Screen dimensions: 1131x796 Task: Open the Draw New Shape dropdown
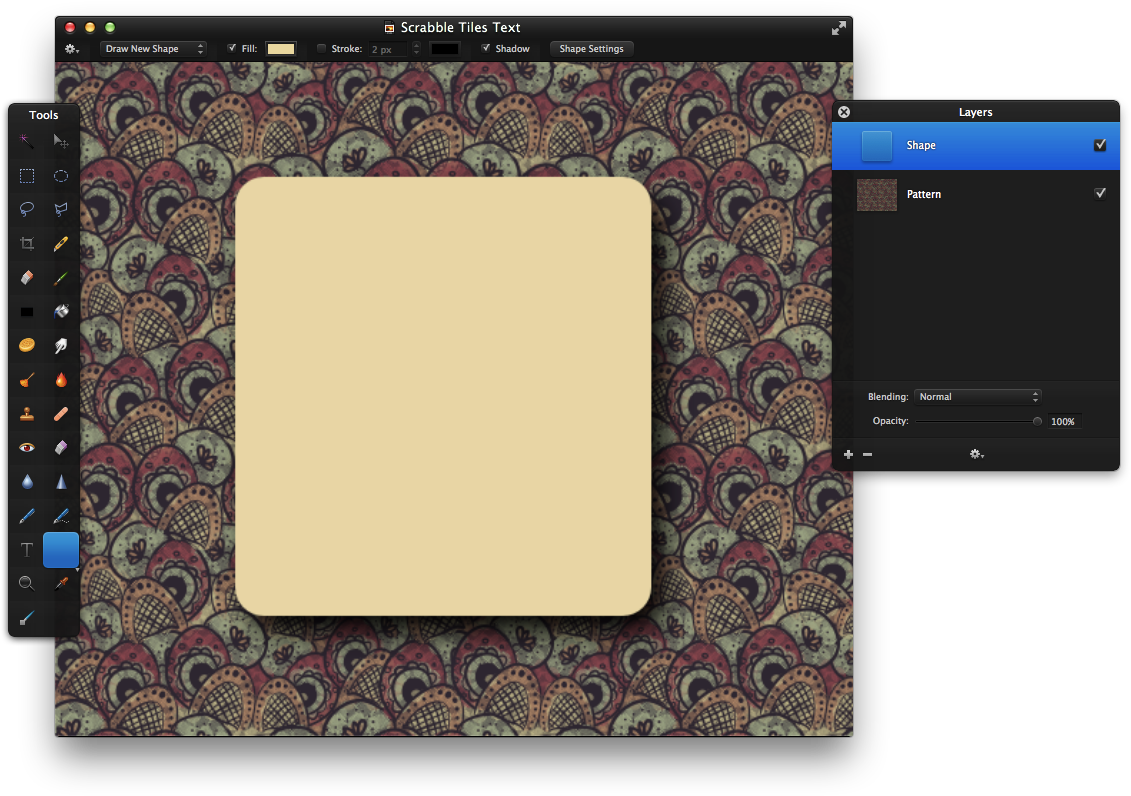153,48
